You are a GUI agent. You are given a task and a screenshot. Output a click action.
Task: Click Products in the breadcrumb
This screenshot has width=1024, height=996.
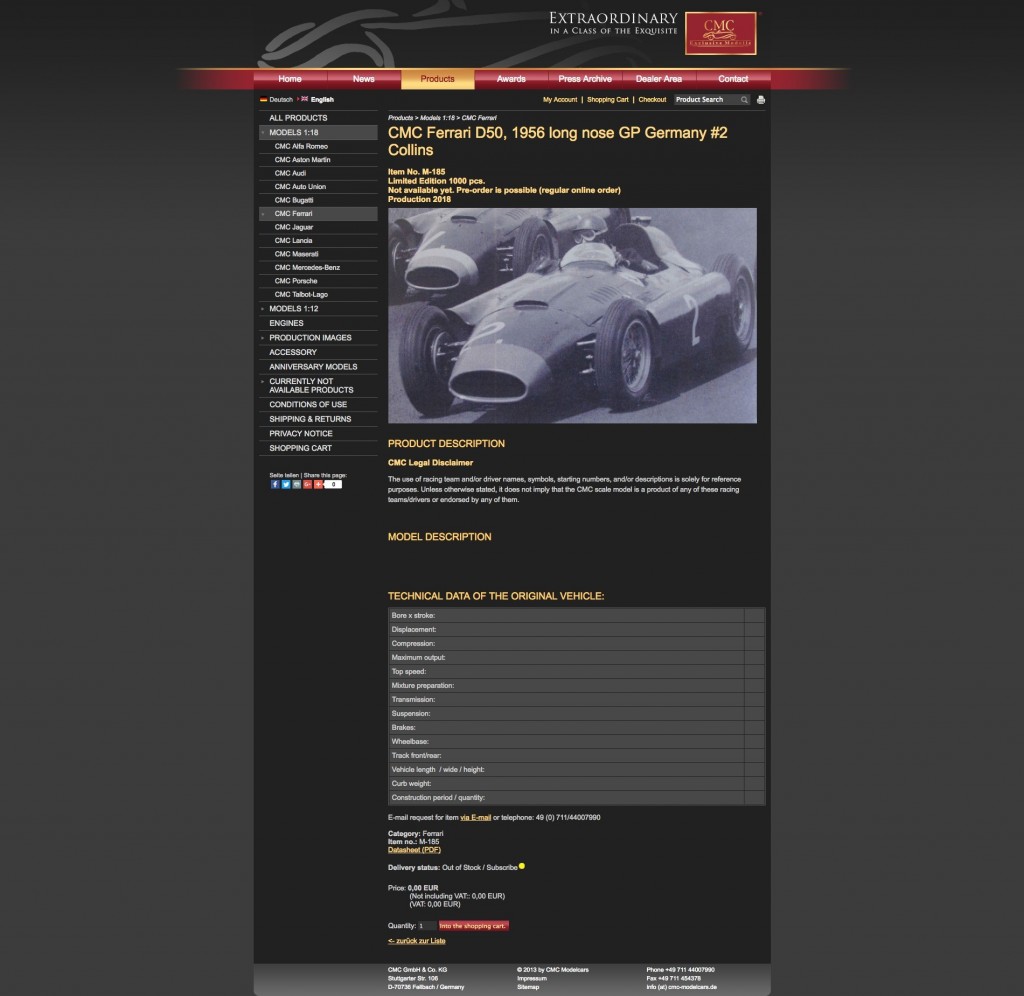coord(400,118)
